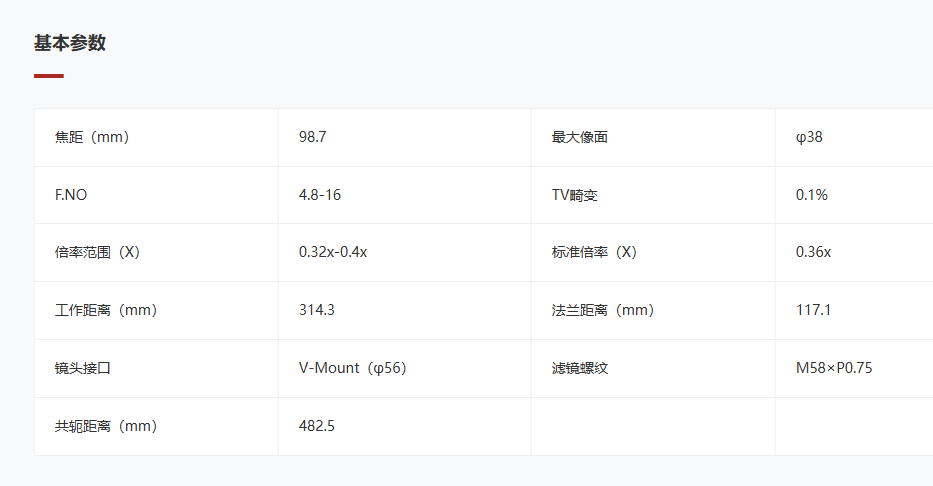Image resolution: width=933 pixels, height=486 pixels.
Task: Select the 镜头接口 label cell
Action: [x=156, y=368]
